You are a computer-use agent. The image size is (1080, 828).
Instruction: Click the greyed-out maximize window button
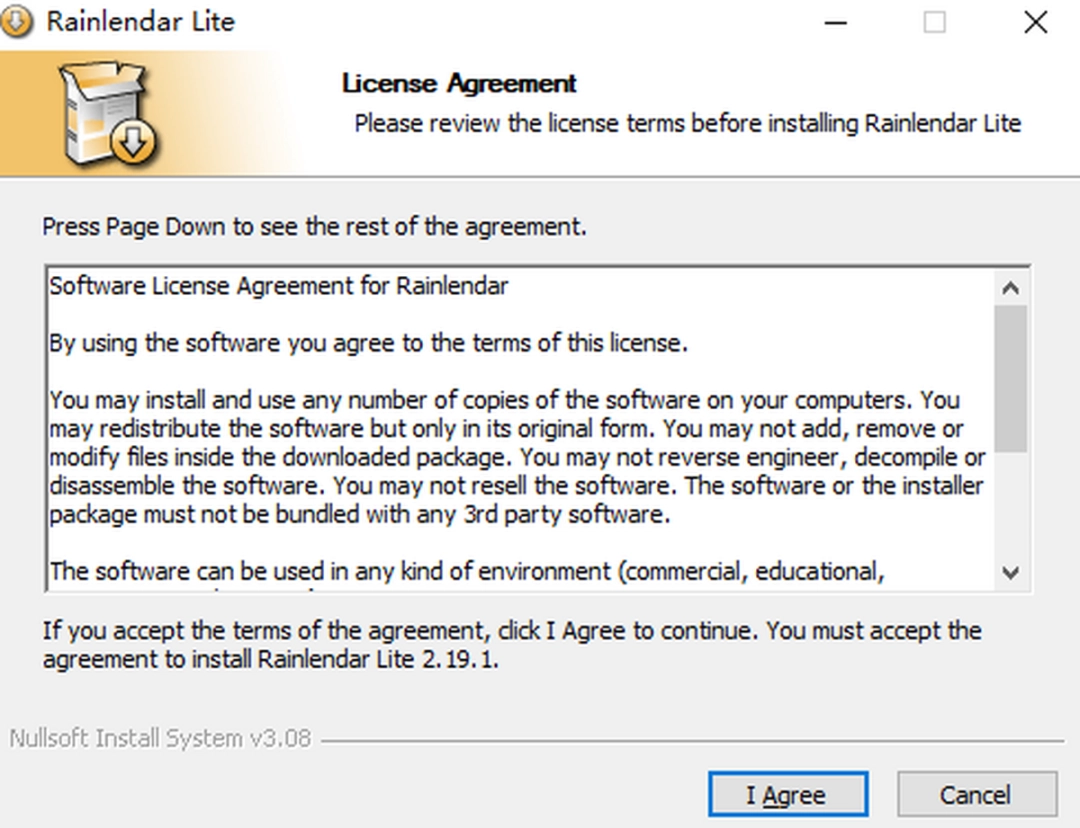[x=934, y=22]
